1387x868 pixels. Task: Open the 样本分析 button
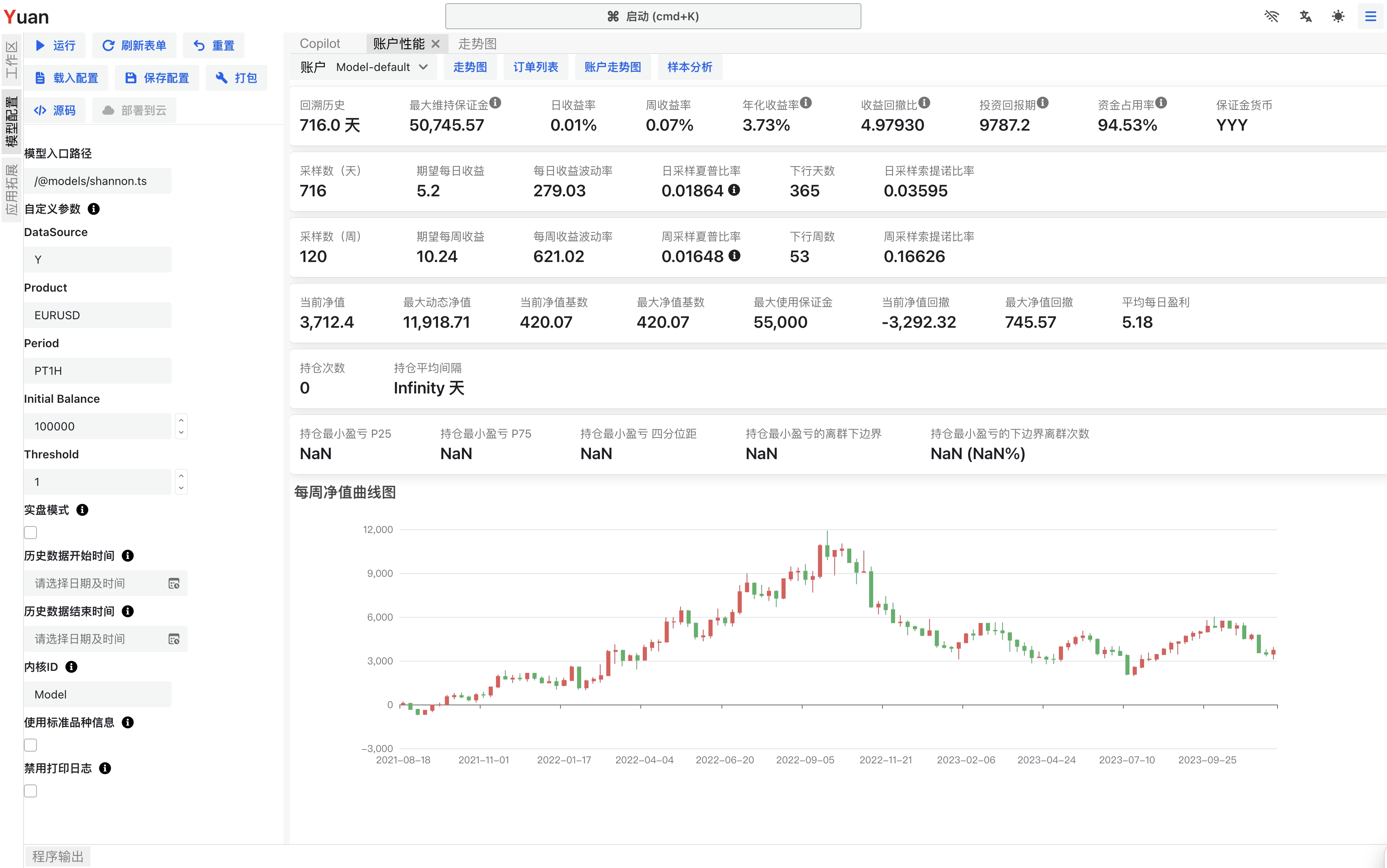coord(690,67)
